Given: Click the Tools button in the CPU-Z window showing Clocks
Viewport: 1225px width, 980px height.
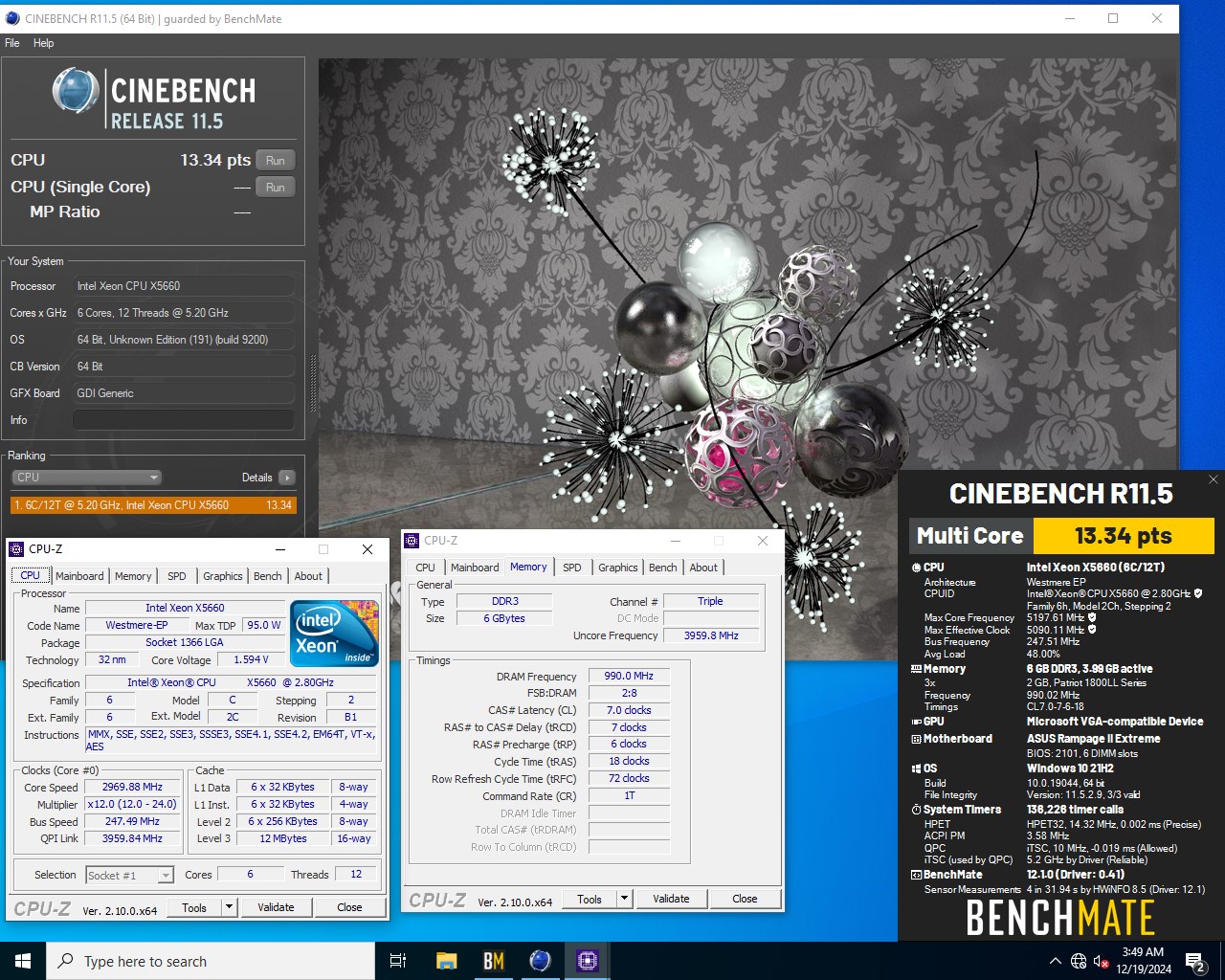Looking at the screenshot, I should click(x=194, y=907).
